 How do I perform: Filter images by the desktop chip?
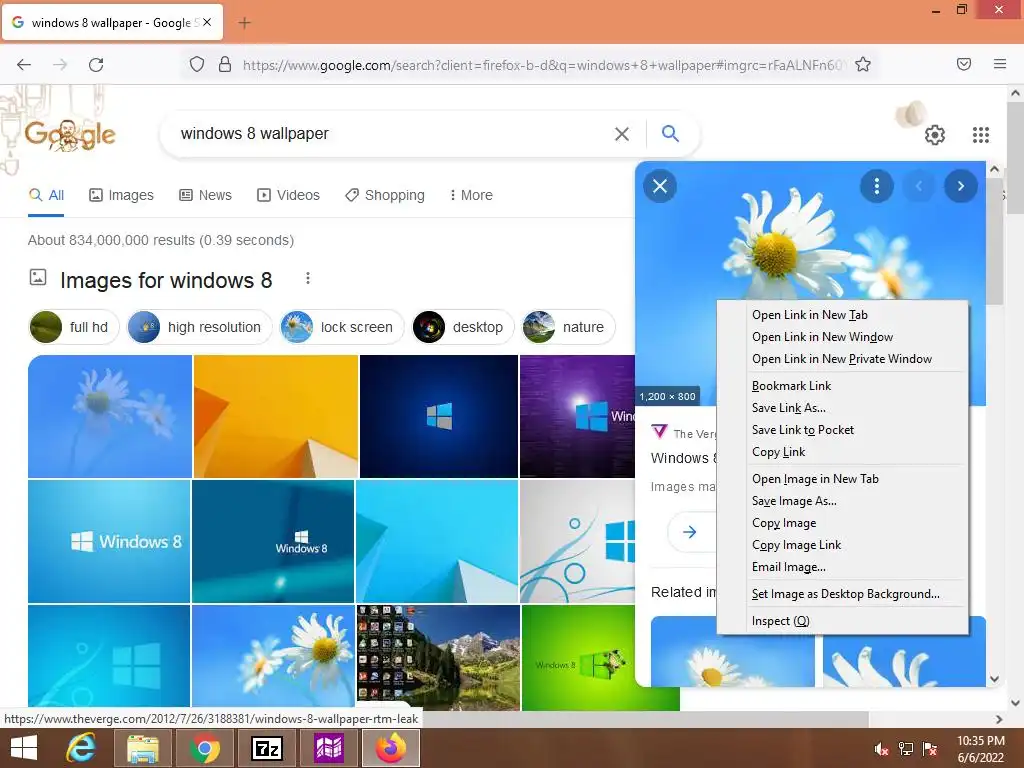[x=463, y=327]
